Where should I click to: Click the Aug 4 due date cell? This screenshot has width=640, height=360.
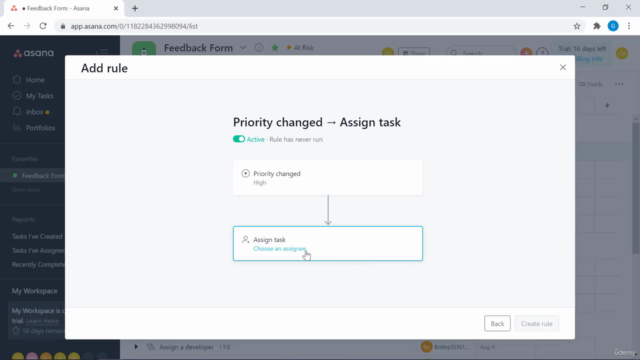tap(487, 347)
